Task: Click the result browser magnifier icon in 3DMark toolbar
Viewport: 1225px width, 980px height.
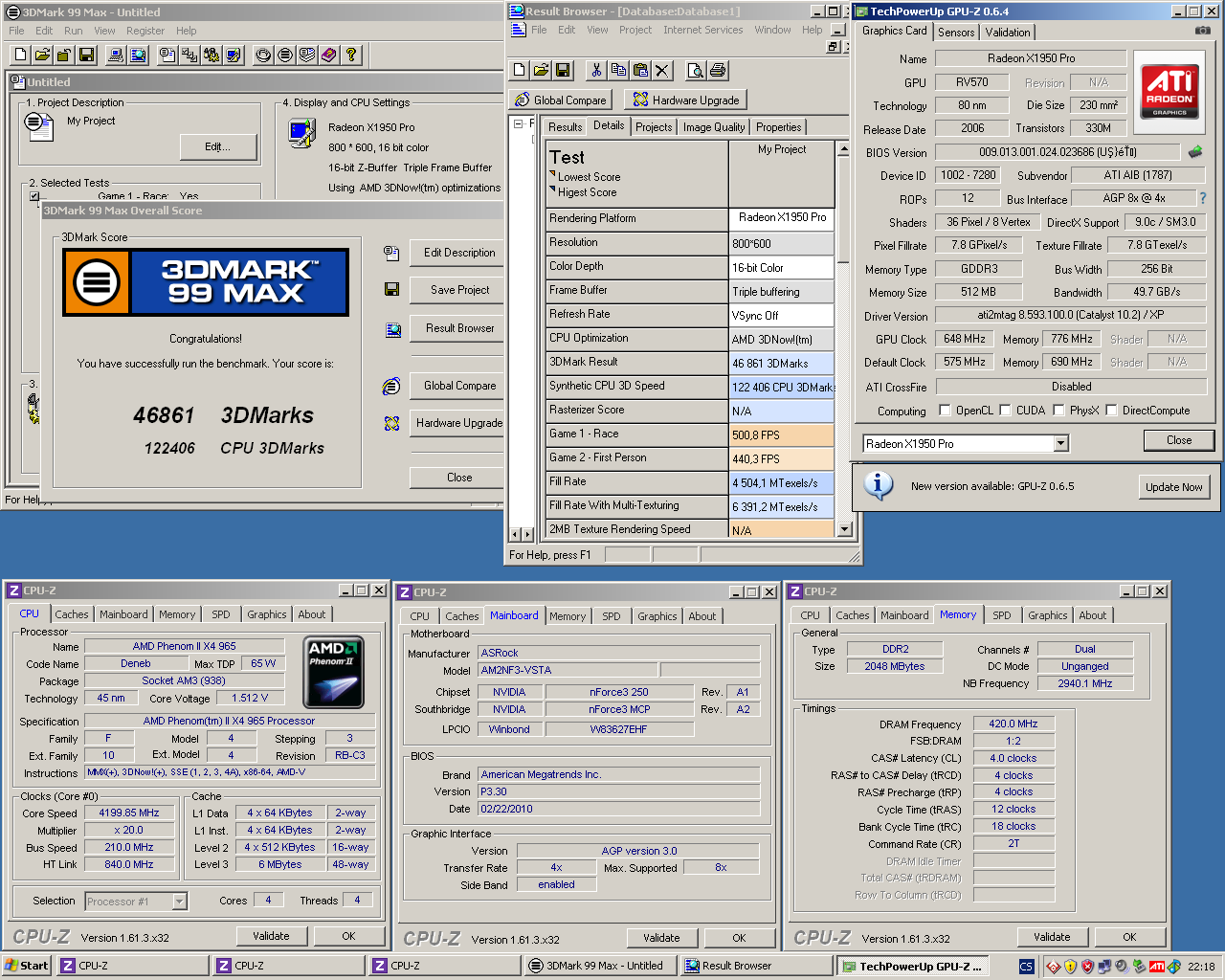Action: pyautogui.click(x=138, y=55)
